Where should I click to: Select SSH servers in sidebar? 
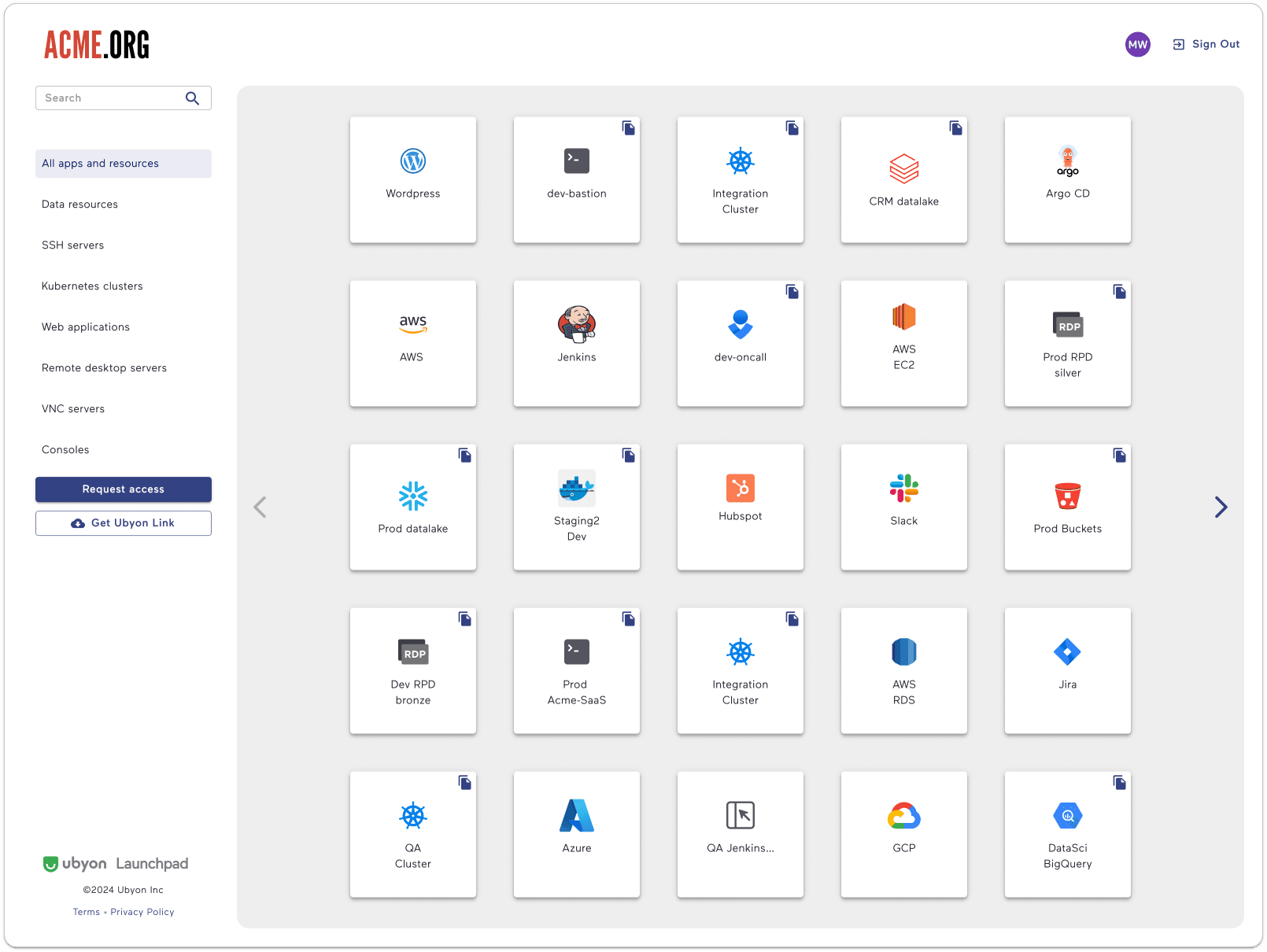coord(124,245)
